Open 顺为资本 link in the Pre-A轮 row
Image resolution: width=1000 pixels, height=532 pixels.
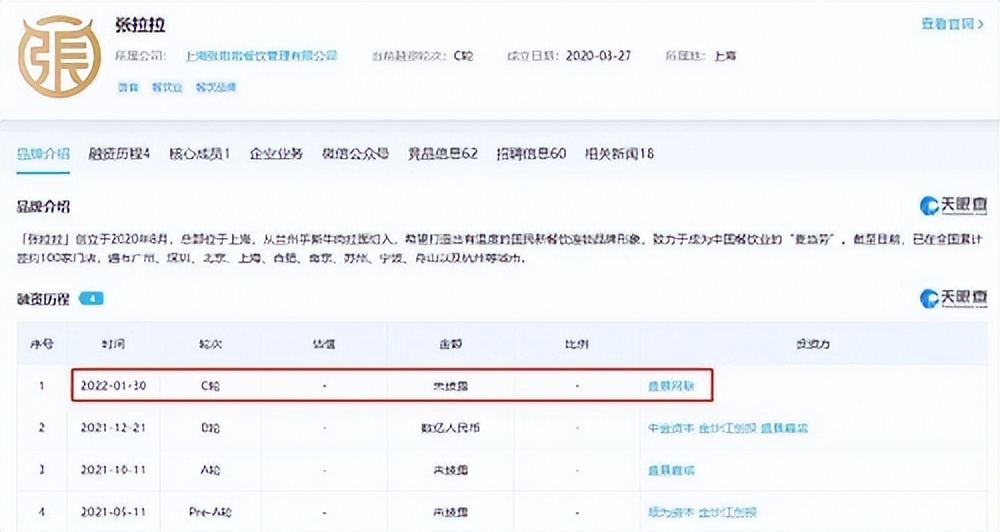671,512
